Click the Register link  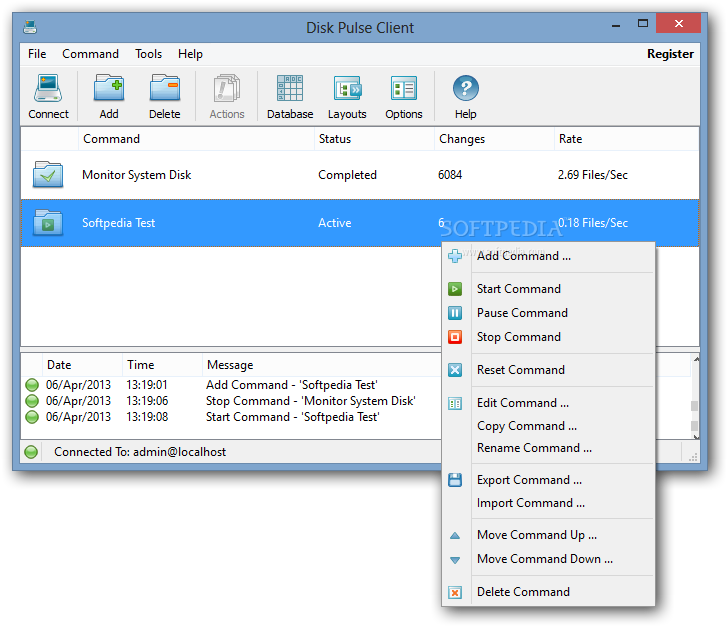pos(670,54)
